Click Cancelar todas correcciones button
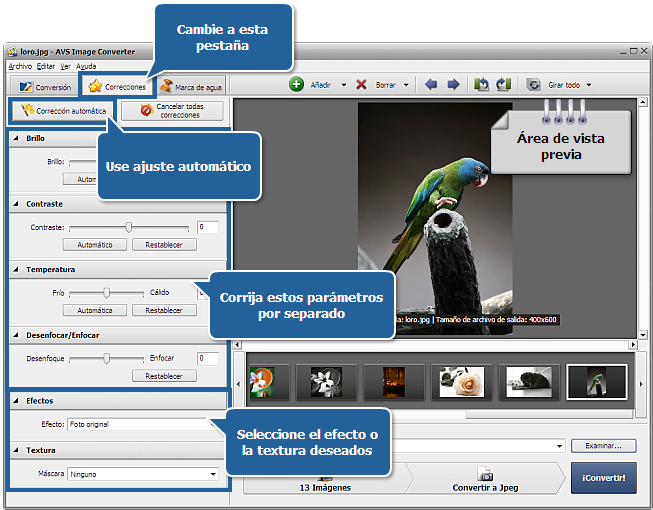The image size is (653, 510). click(x=172, y=111)
